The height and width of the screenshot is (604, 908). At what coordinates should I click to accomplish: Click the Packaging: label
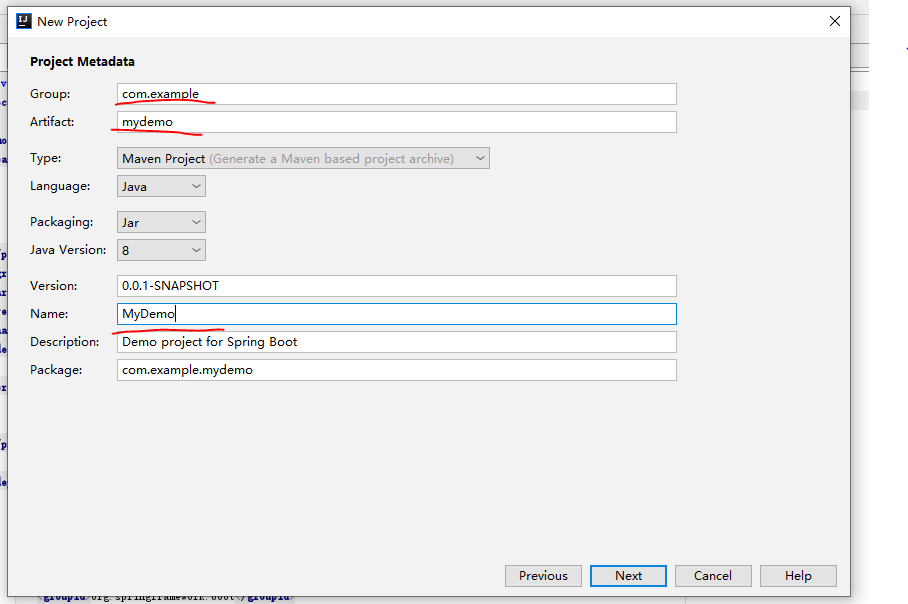click(x=61, y=222)
